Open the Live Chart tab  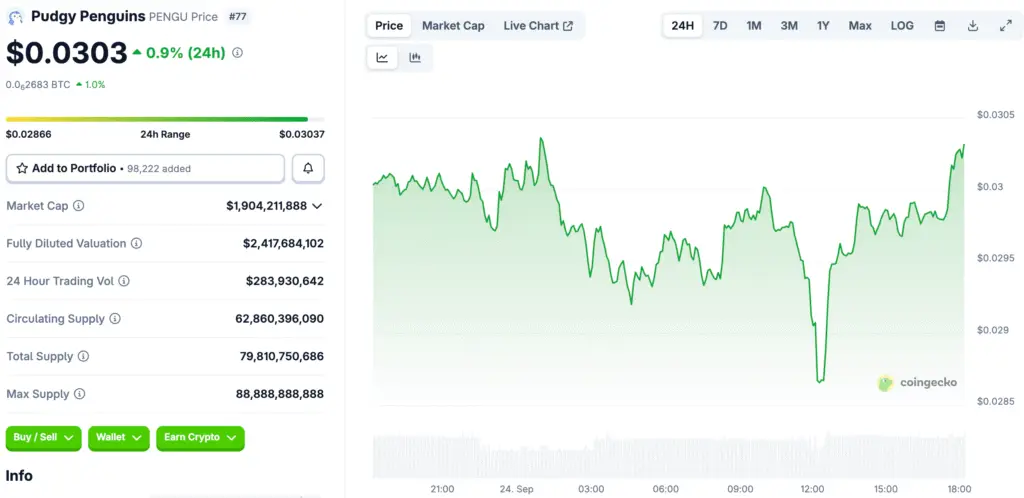(x=538, y=26)
